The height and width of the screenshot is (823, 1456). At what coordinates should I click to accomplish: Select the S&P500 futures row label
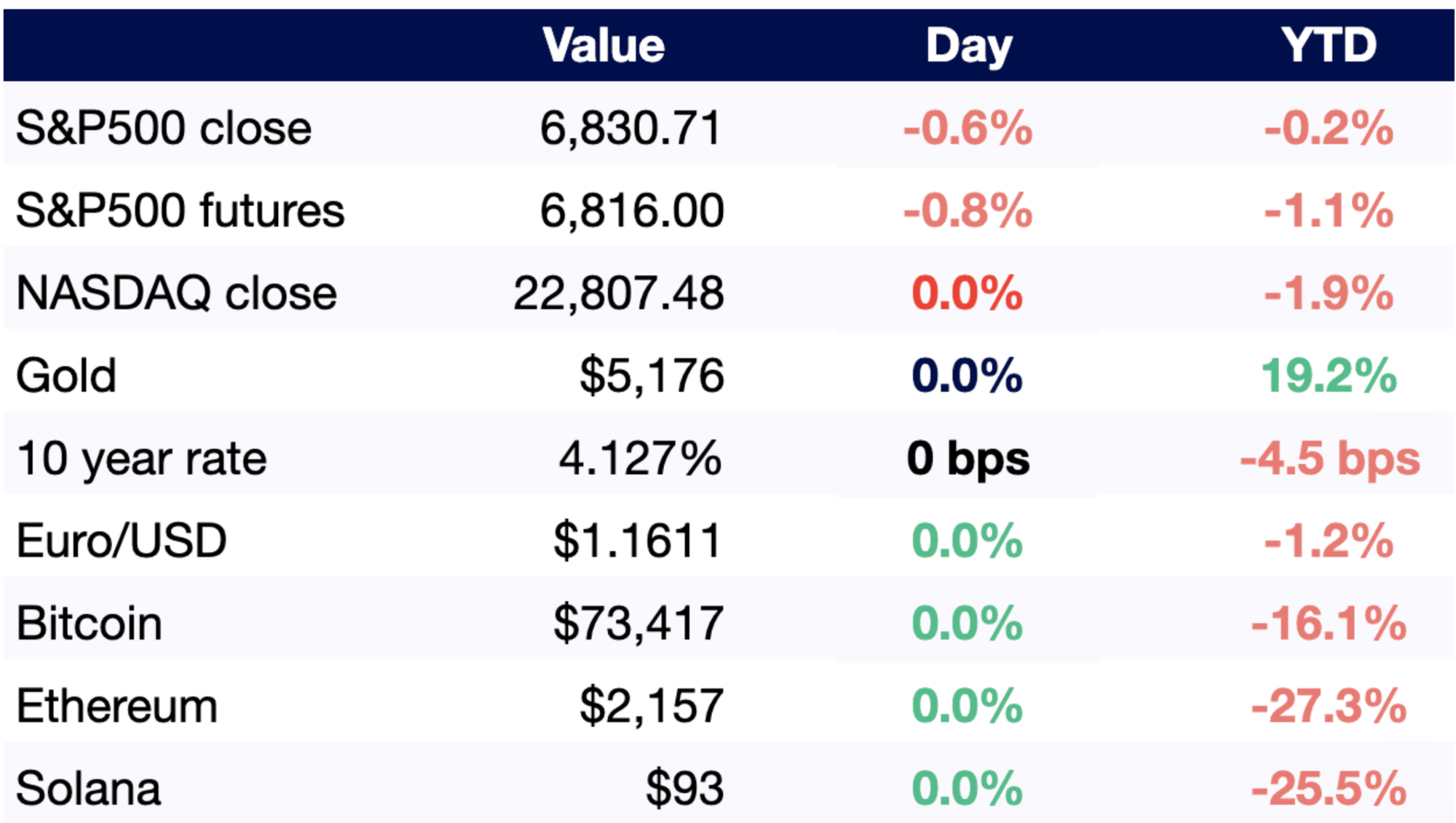click(180, 210)
